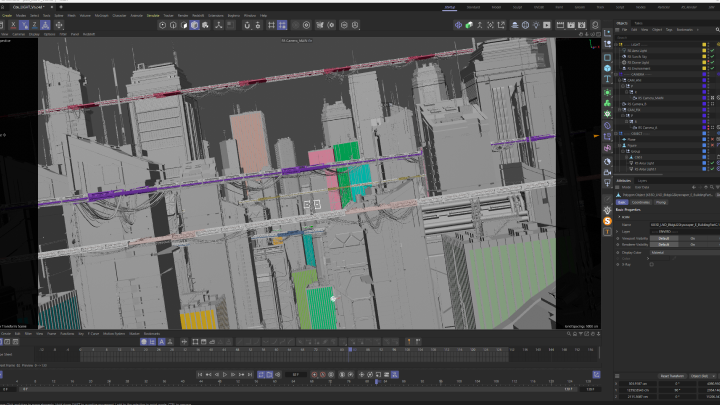Toggle the Figure object's red X state
This screenshot has height=405, width=720.
coord(712,145)
